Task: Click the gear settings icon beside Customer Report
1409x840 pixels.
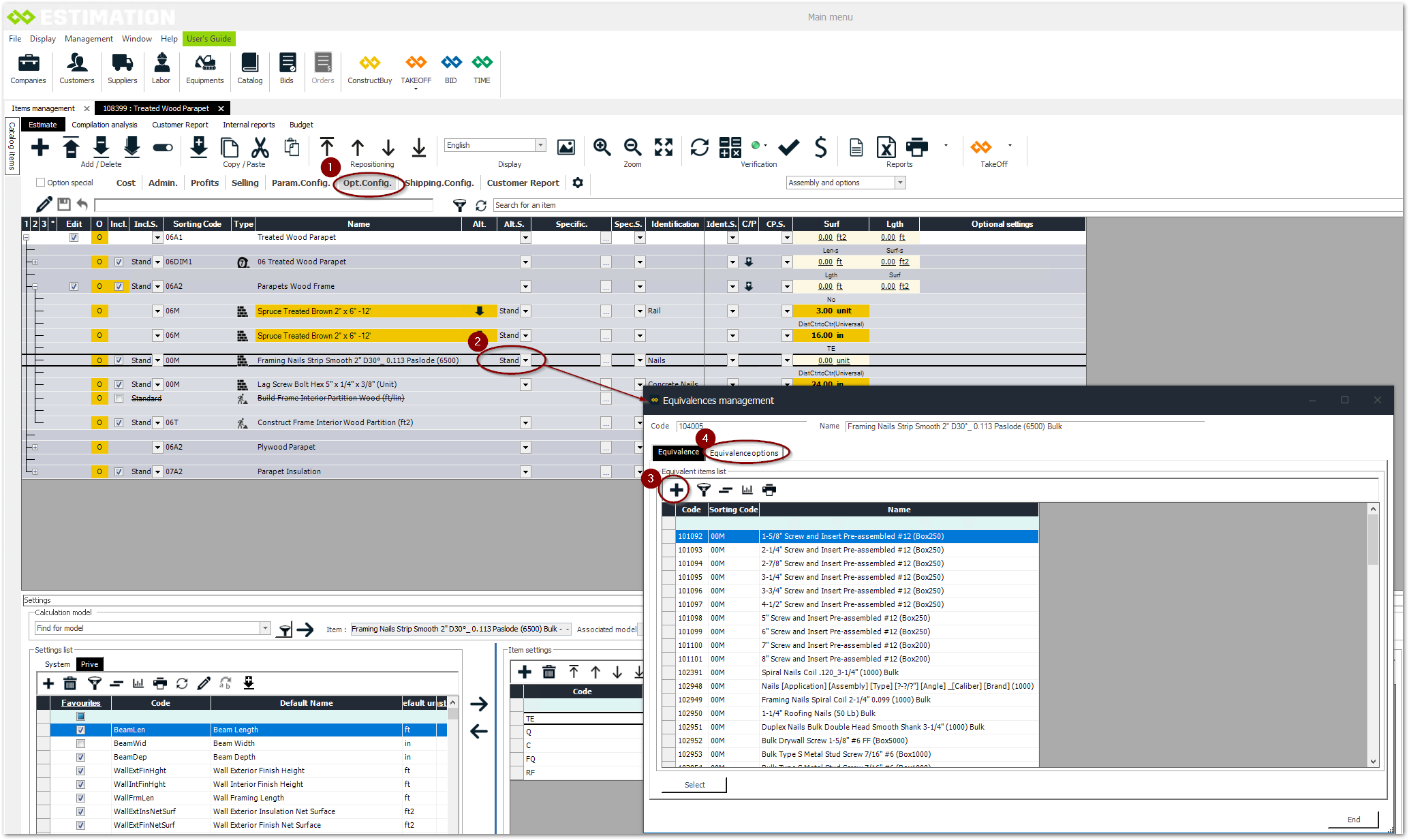Action: [578, 183]
